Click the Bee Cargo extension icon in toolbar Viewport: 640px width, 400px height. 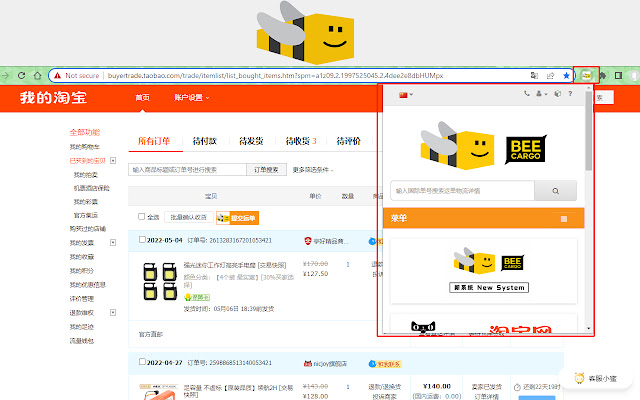[x=586, y=75]
